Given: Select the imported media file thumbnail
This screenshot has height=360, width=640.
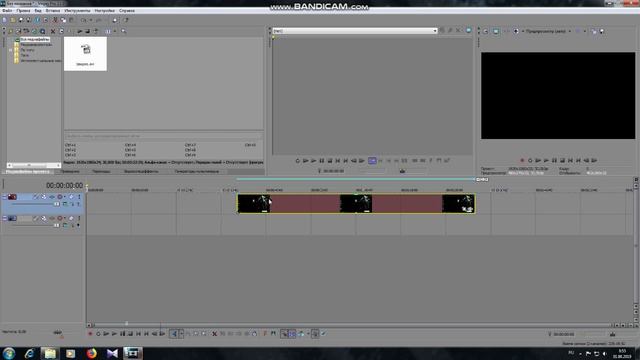Looking at the screenshot, I should pyautogui.click(x=85, y=54).
